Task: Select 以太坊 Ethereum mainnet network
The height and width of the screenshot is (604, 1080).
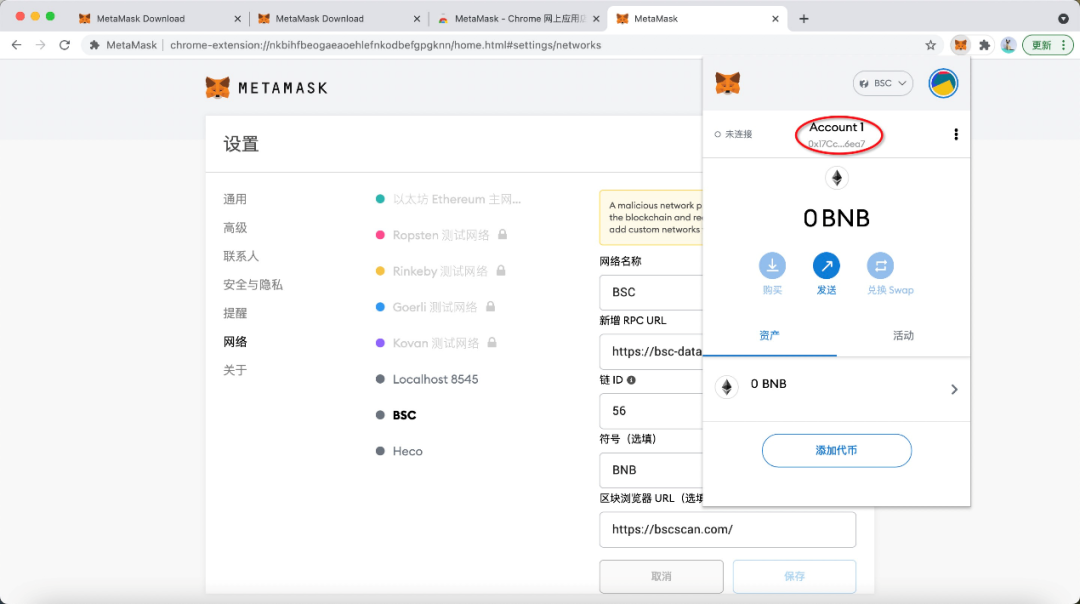Action: [x=456, y=199]
